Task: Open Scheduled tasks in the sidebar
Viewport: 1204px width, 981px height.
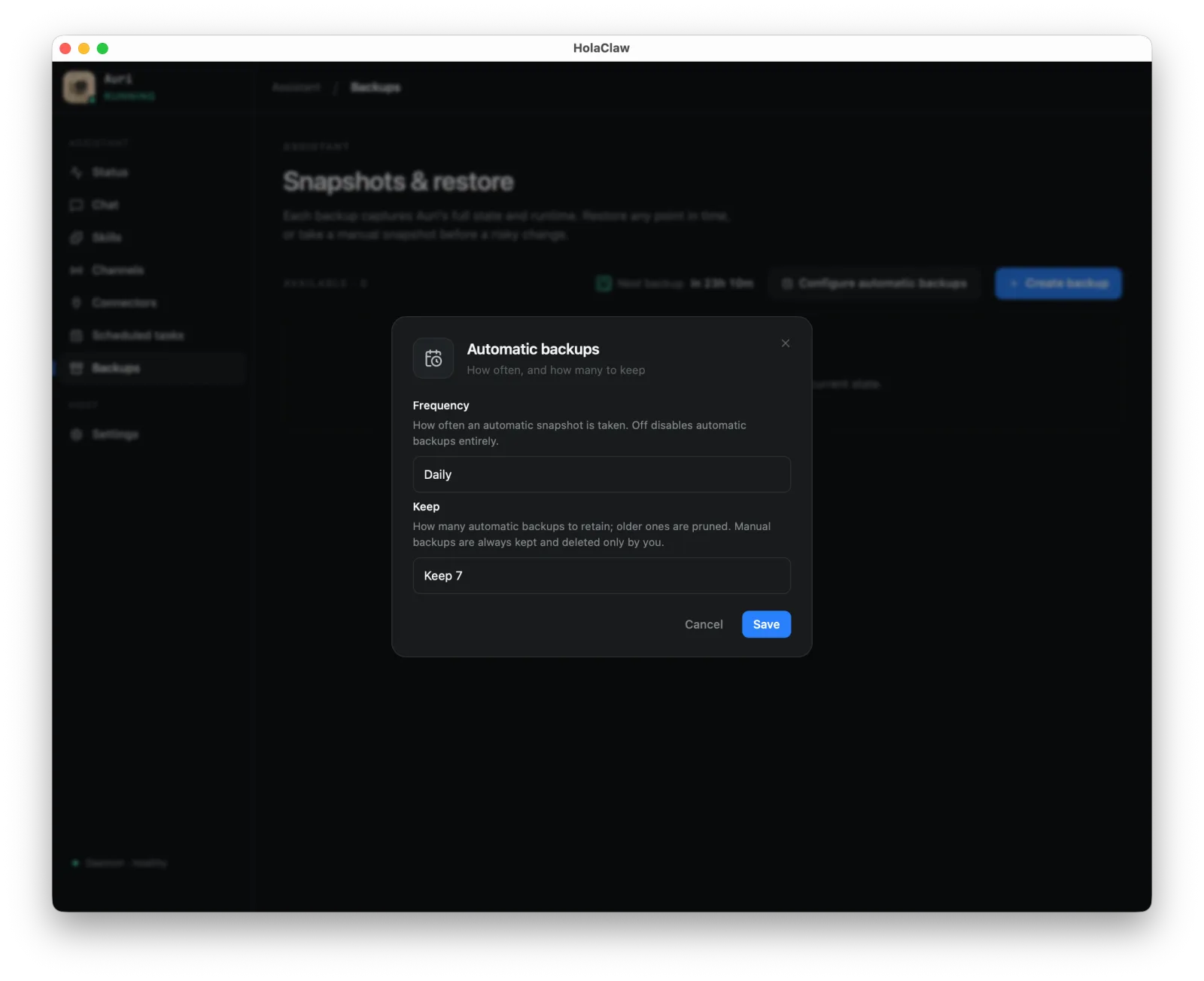Action: (153, 335)
